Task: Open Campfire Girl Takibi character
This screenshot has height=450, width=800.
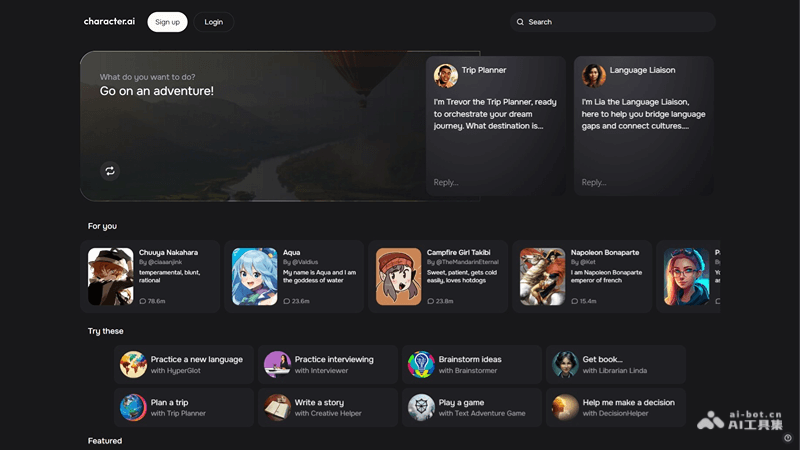Action: 438,277
